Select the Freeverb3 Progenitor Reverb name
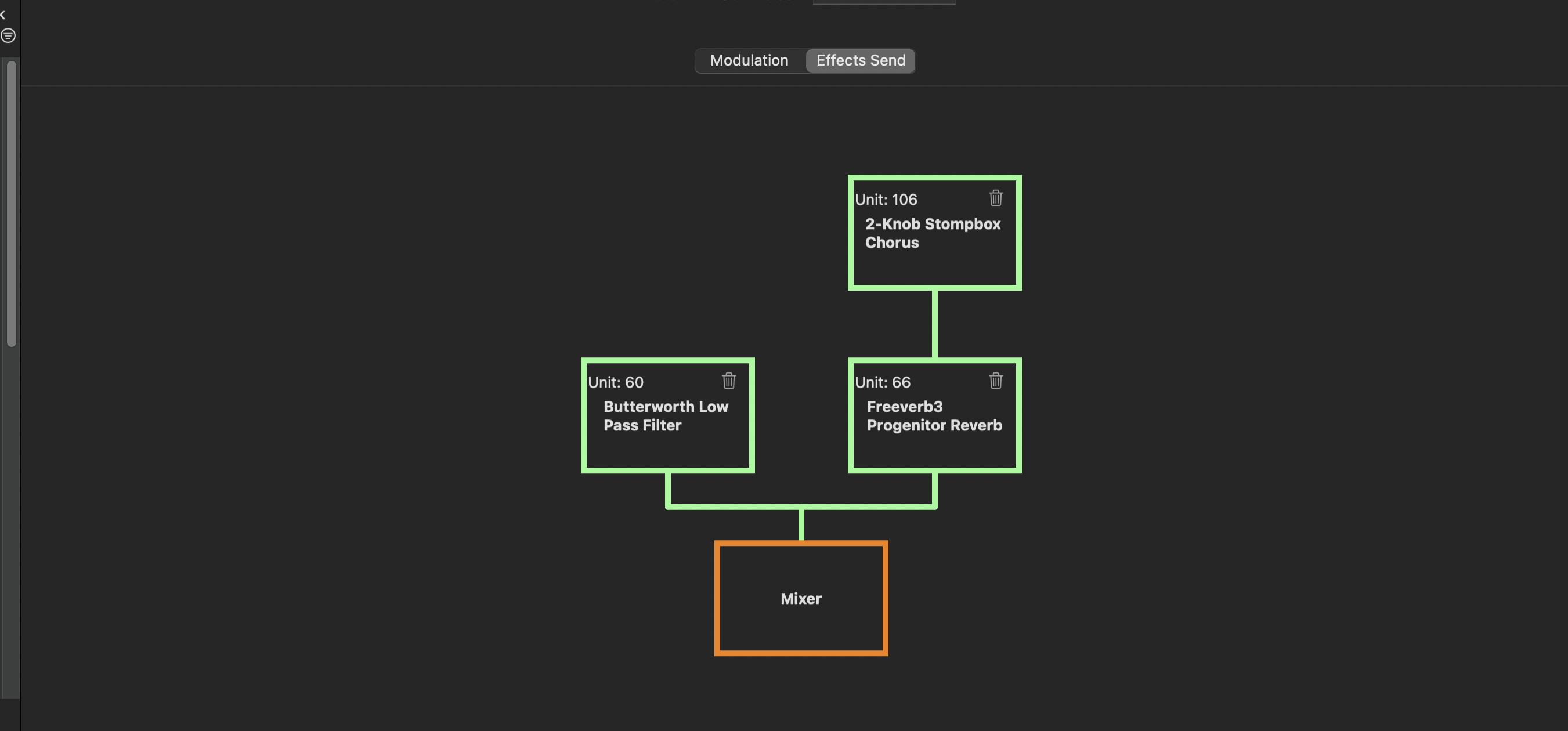 [x=934, y=416]
